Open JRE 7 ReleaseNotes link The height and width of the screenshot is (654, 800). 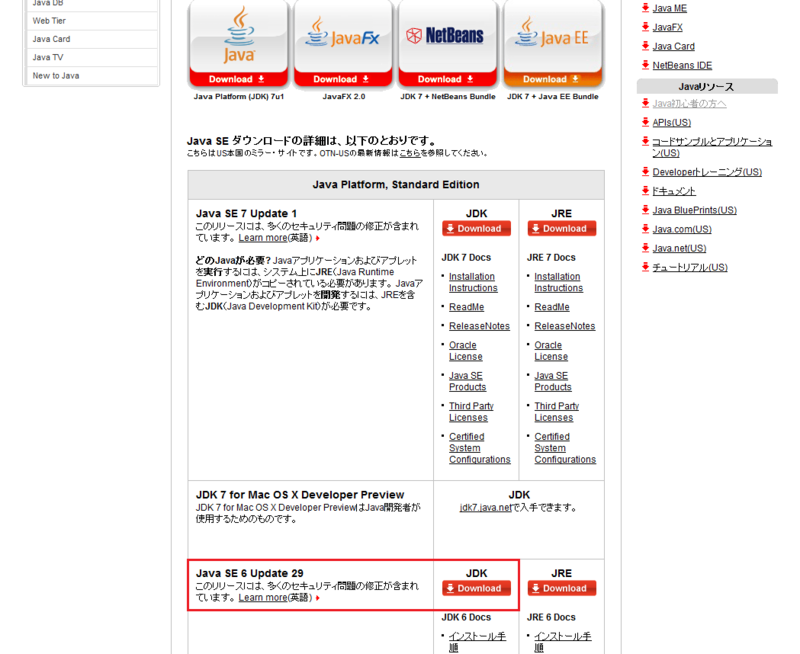click(564, 326)
